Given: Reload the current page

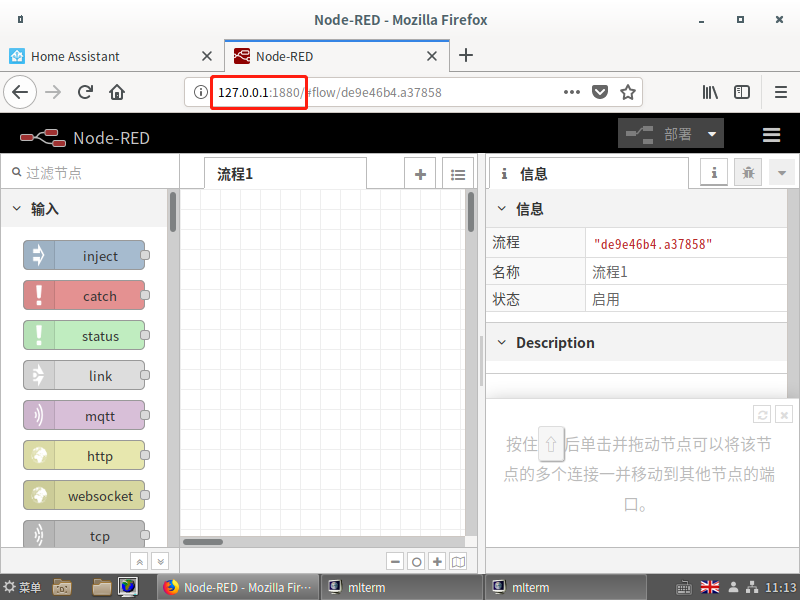Looking at the screenshot, I should coord(85,92).
